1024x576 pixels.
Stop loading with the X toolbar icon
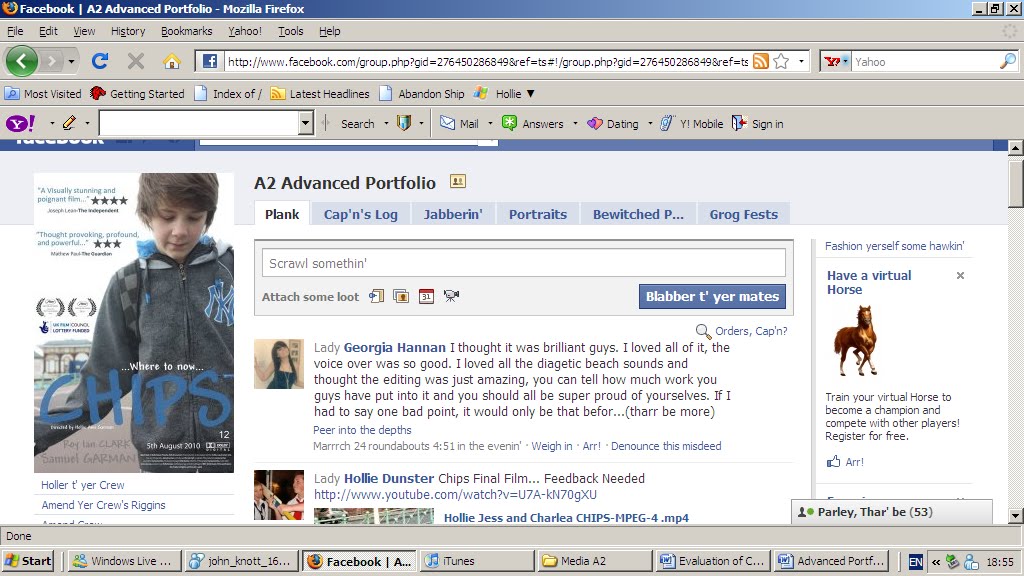(x=136, y=61)
